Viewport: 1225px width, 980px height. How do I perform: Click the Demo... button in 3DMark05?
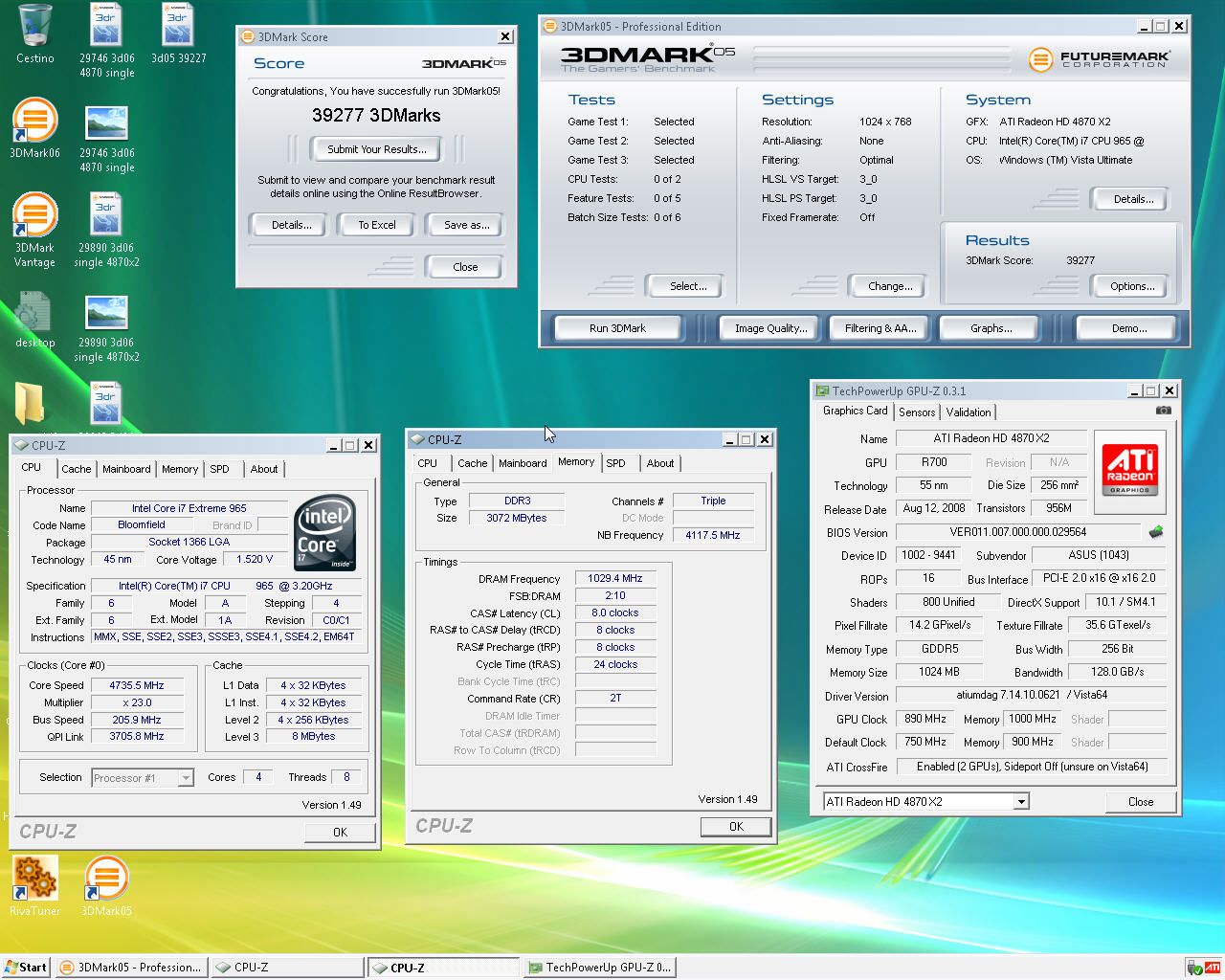(x=1129, y=328)
